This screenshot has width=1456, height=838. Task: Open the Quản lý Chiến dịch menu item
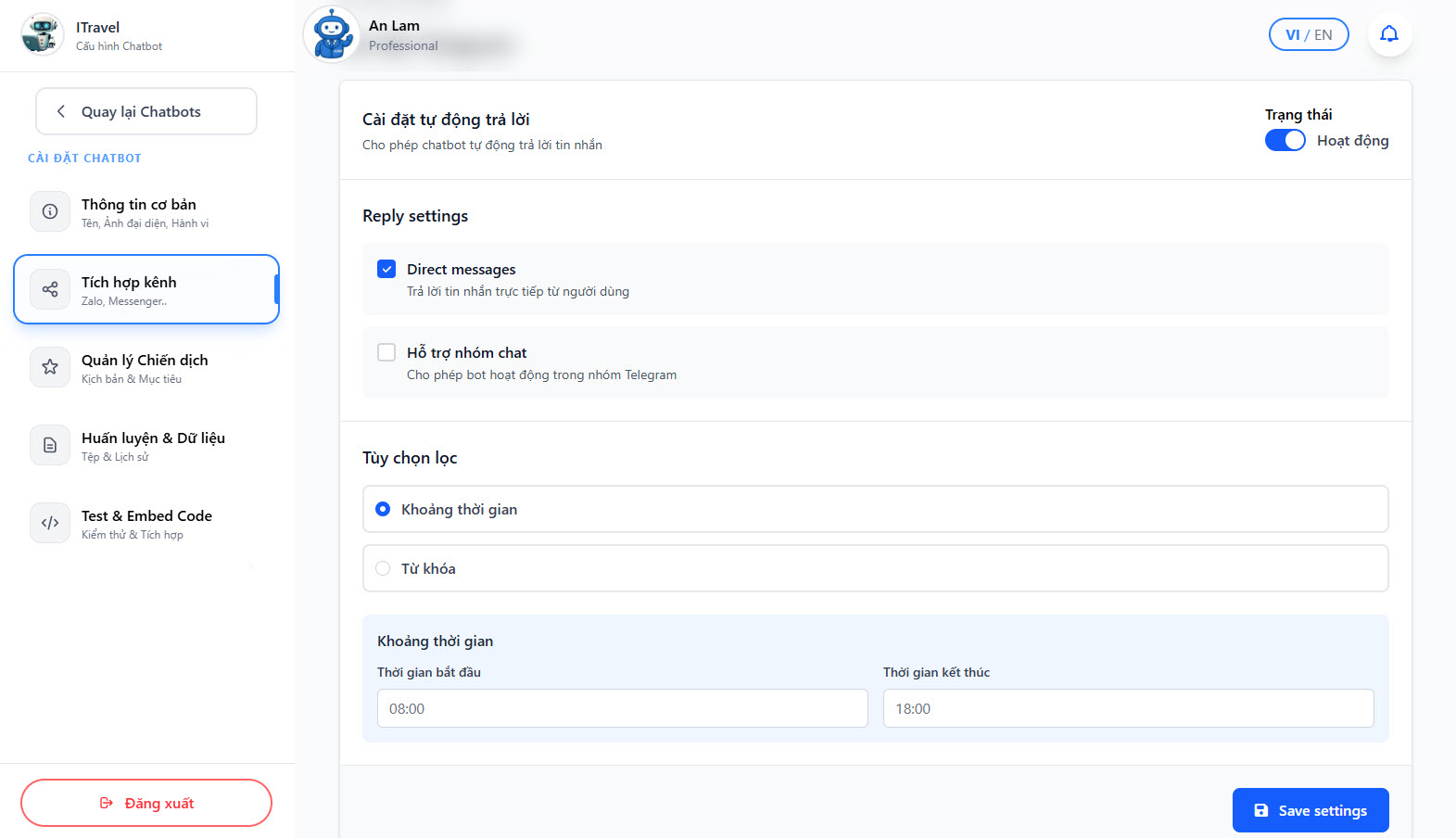pos(146,367)
